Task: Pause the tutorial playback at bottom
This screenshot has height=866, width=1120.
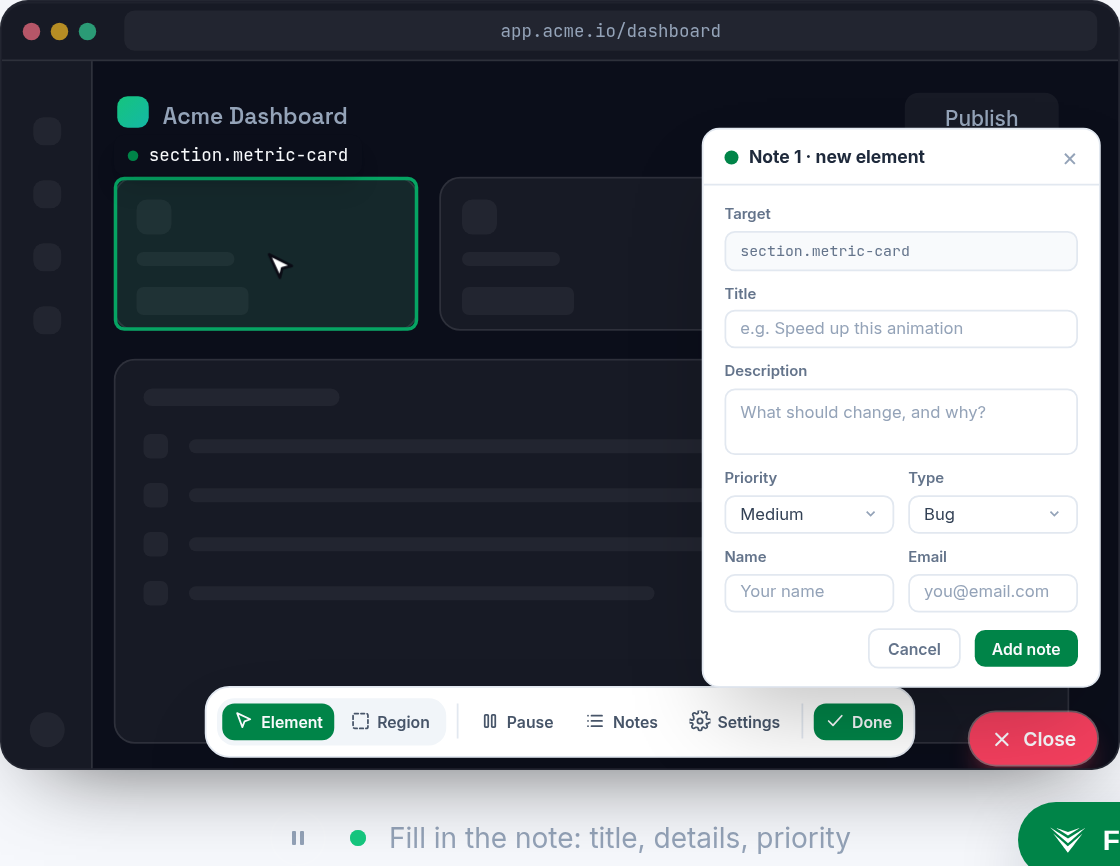Action: (x=298, y=837)
